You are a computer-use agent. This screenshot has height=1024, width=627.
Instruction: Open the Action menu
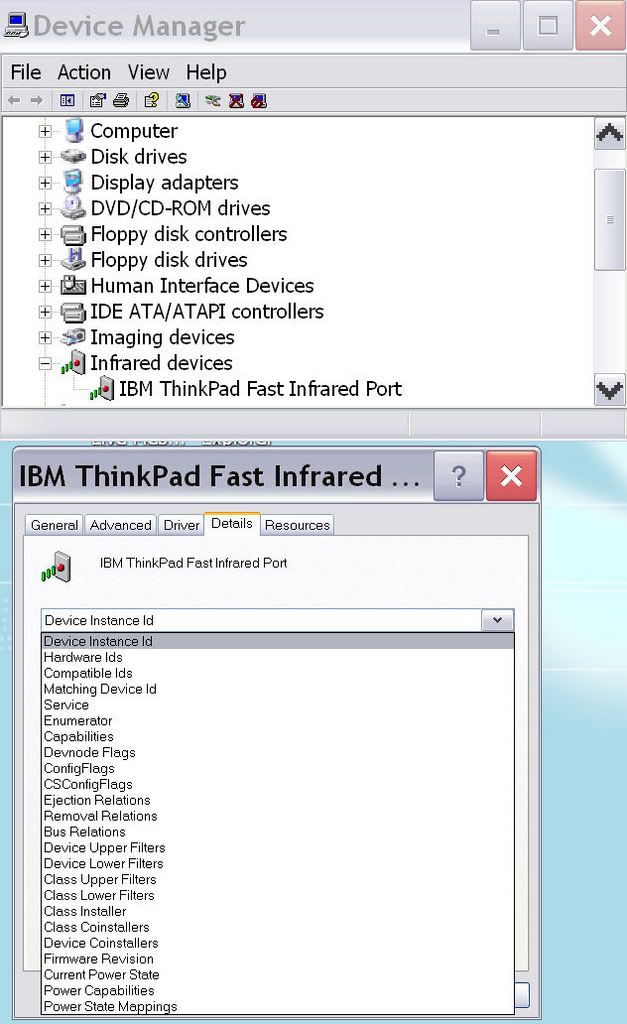(84, 72)
